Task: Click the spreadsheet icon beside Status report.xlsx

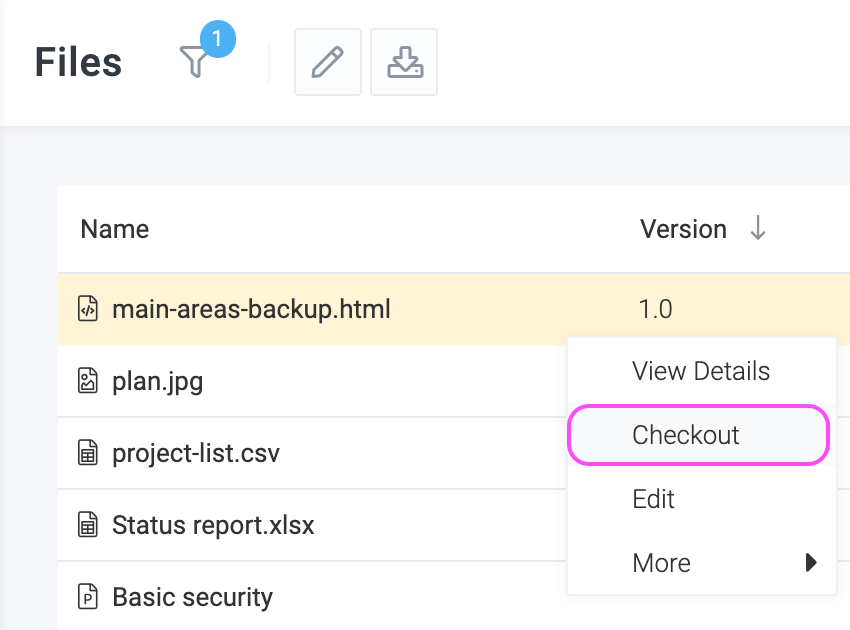Action: (87, 525)
